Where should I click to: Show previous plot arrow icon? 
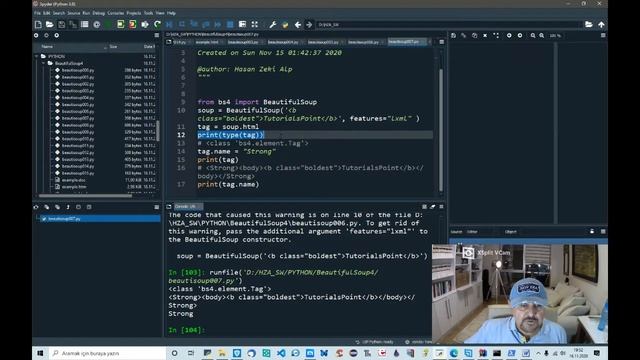pyautogui.click(x=509, y=36)
